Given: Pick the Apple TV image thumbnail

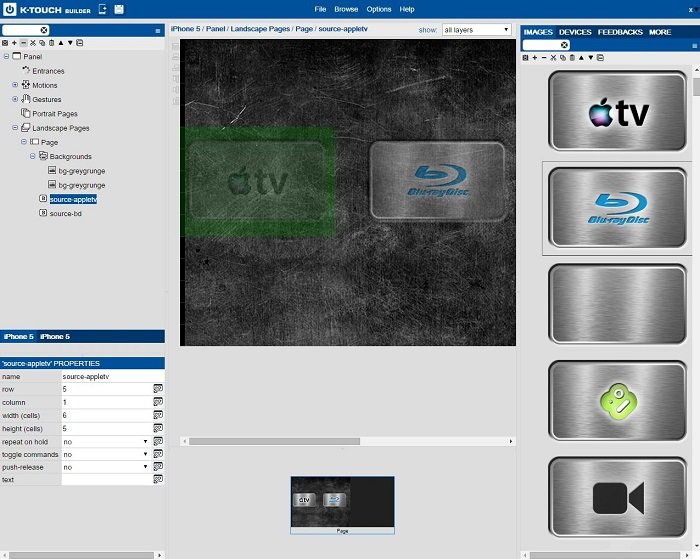Looking at the screenshot, I should click(x=617, y=111).
